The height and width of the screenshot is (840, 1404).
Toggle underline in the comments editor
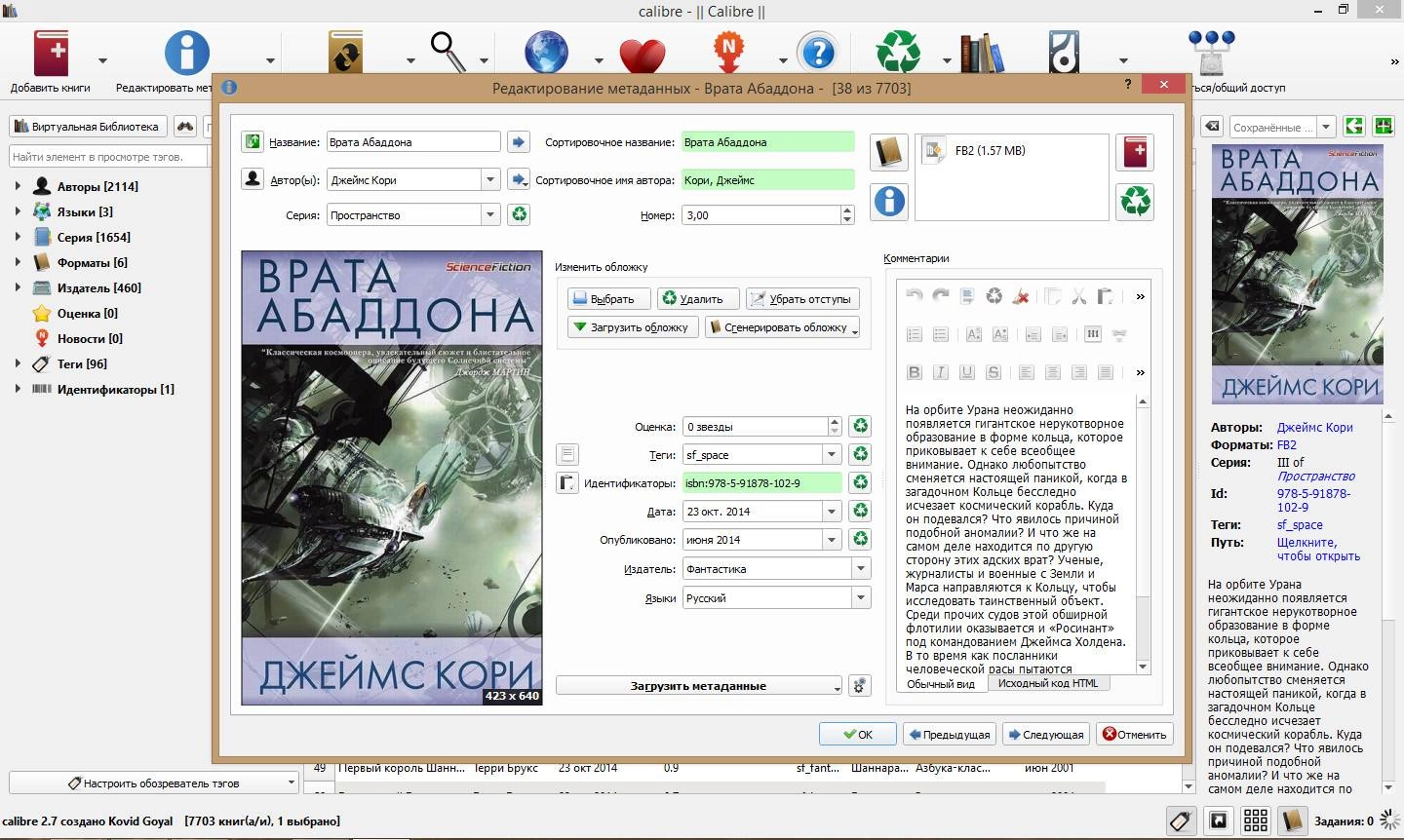[x=967, y=372]
